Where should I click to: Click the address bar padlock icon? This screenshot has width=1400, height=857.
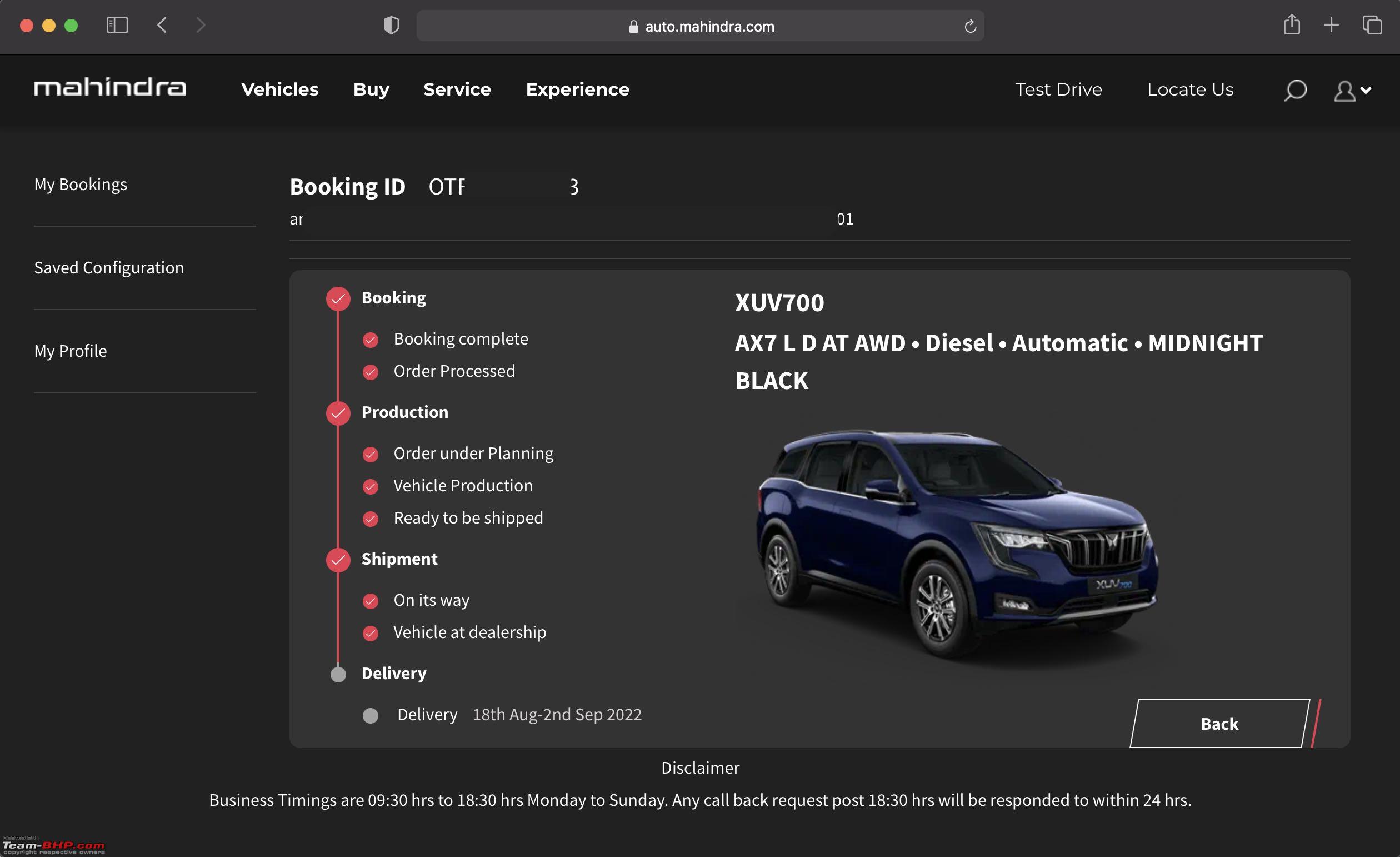tap(633, 26)
